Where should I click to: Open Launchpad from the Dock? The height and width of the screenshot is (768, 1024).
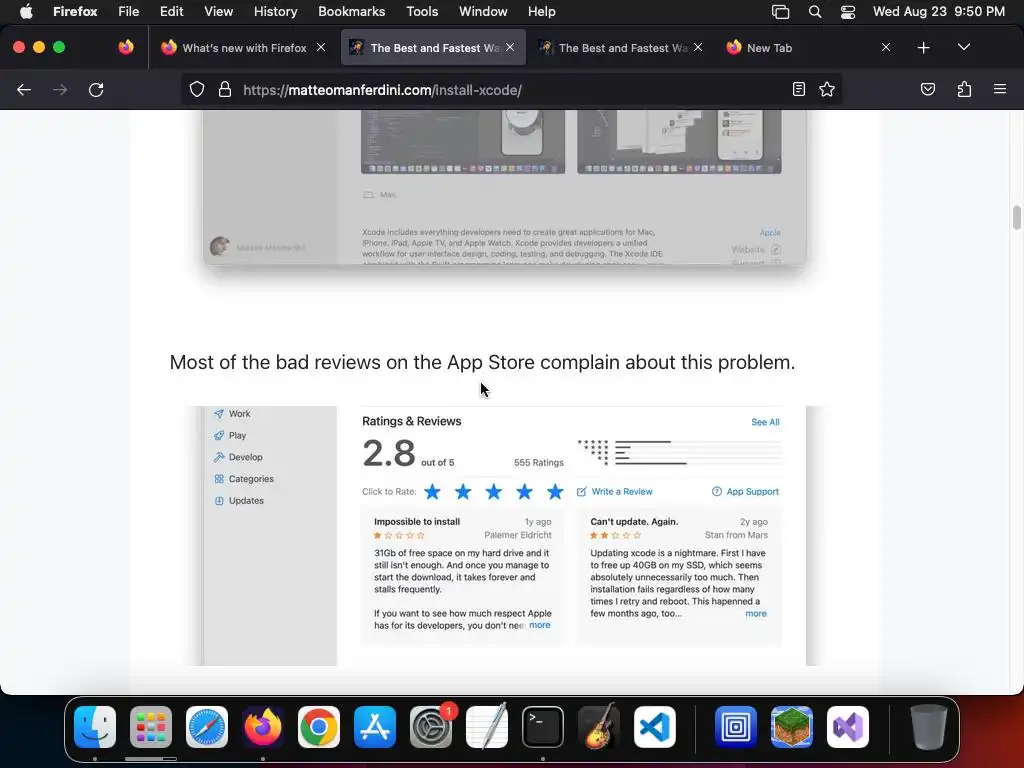pyautogui.click(x=151, y=726)
